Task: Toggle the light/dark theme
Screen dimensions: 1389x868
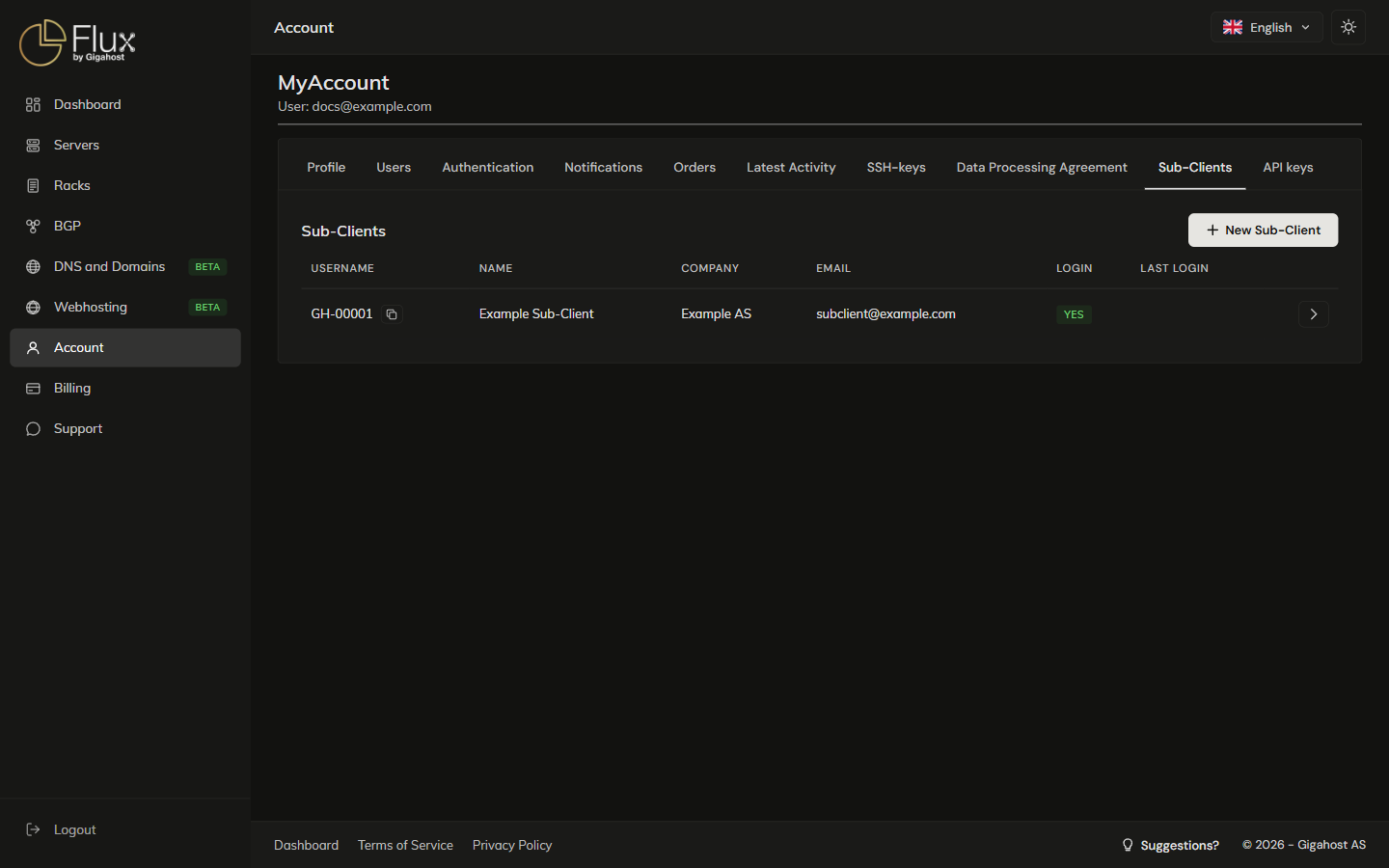Action: pyautogui.click(x=1348, y=27)
